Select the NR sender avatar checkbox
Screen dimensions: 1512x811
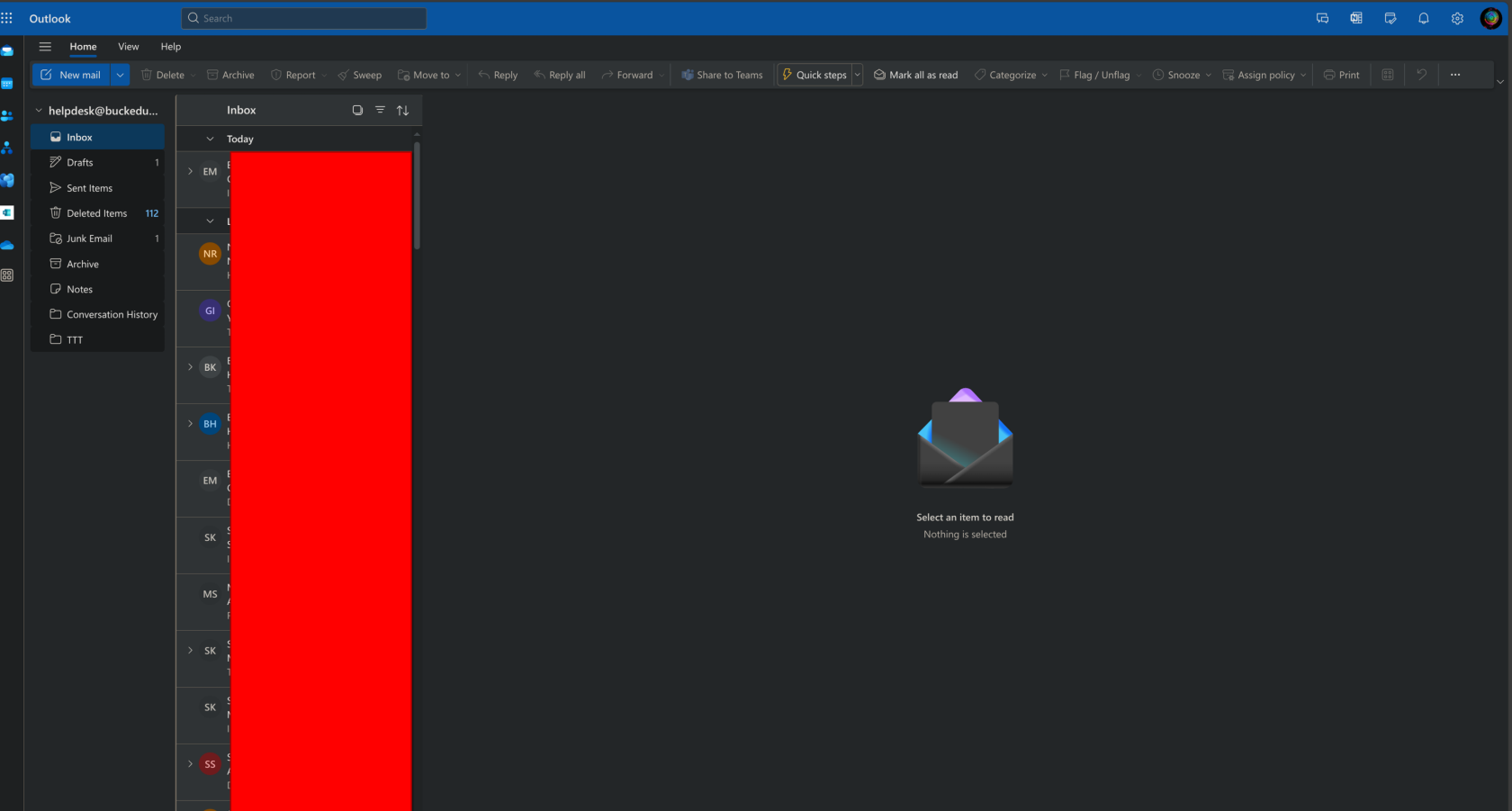pyautogui.click(x=210, y=254)
